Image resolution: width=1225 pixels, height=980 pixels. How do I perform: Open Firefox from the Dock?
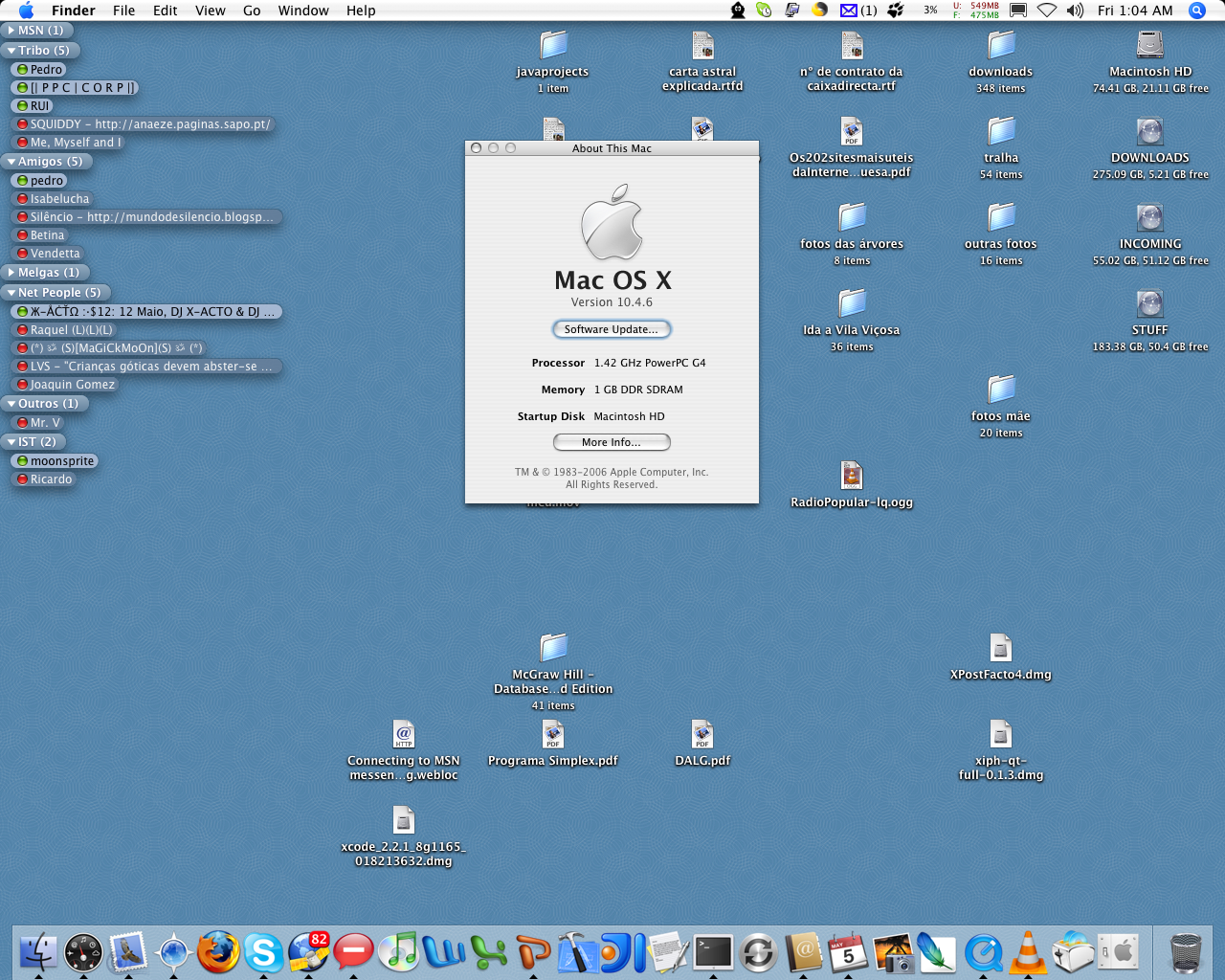pyautogui.click(x=218, y=952)
